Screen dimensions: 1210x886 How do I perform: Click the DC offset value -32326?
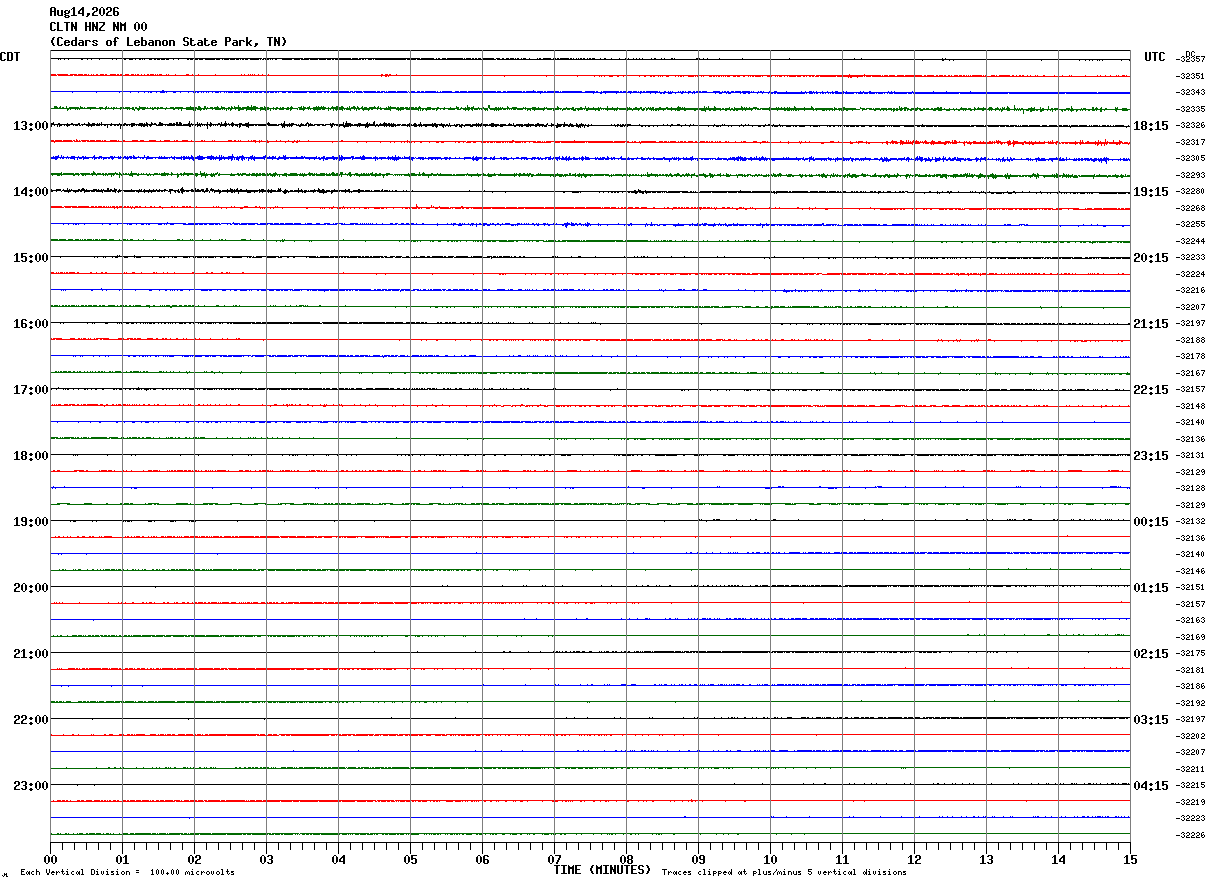pos(1190,125)
